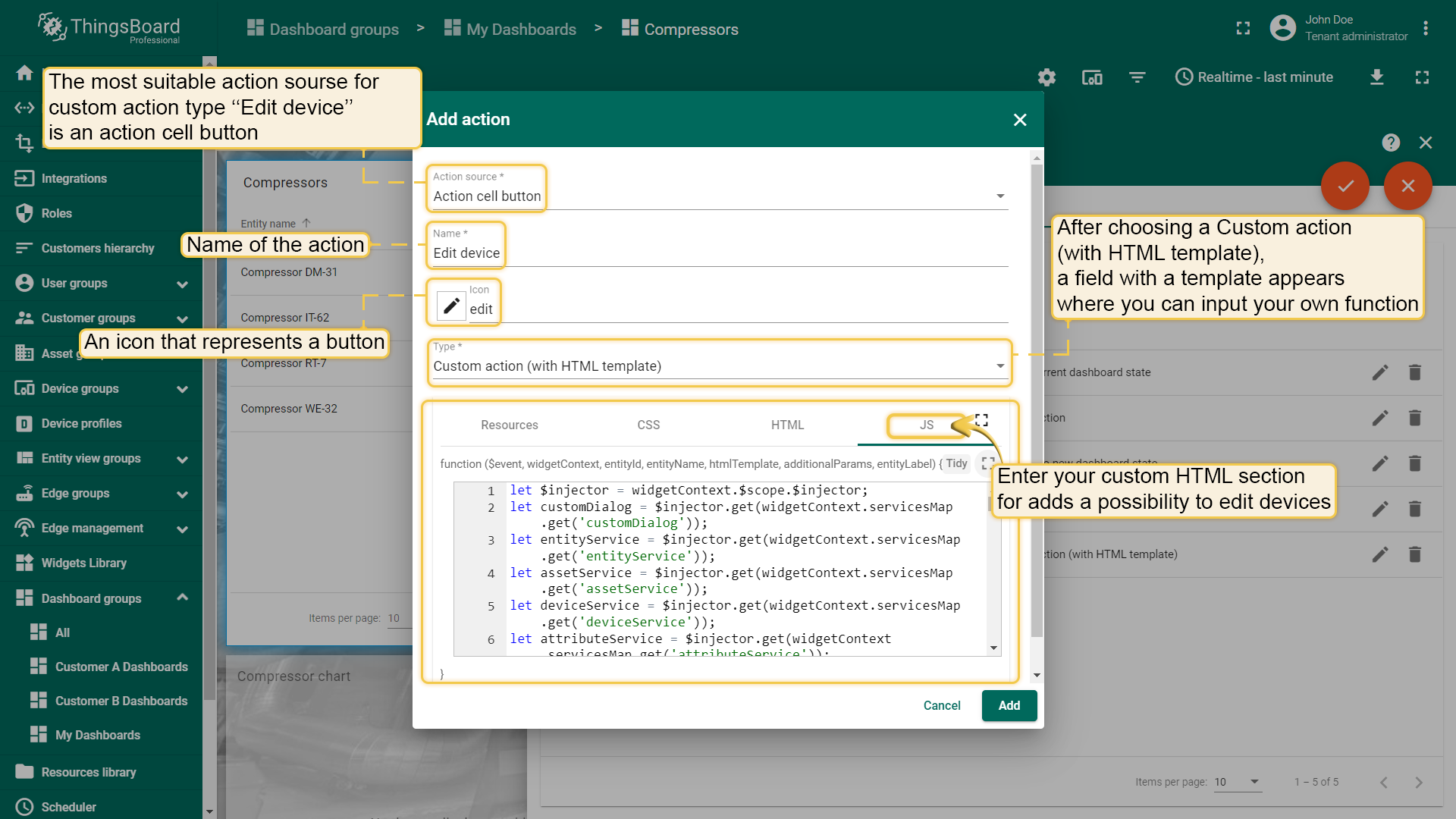The height and width of the screenshot is (819, 1456).
Task: Discard changes with orange X button
Action: coord(1408,186)
